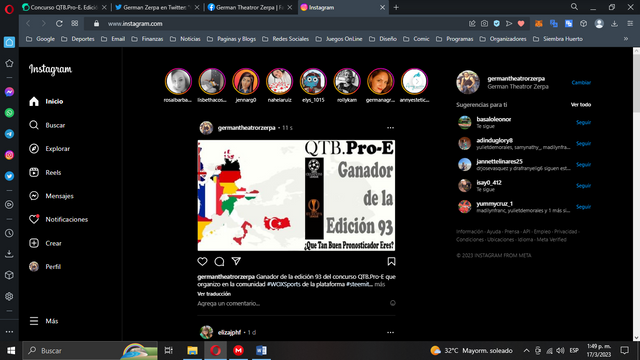The width and height of the screenshot is (640, 360).
Task: Click Ver traducción under the post
Action: coord(214,294)
